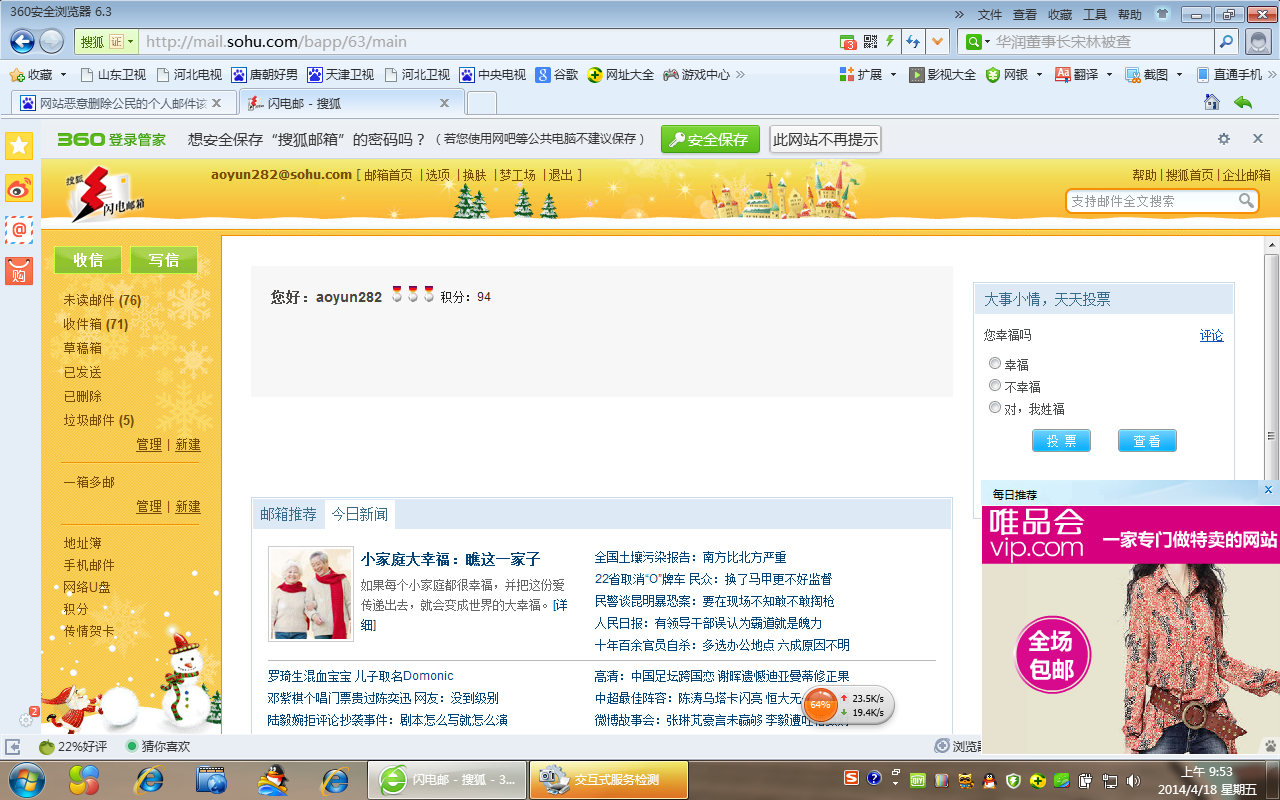Open the user avatar login icon

point(1259,42)
